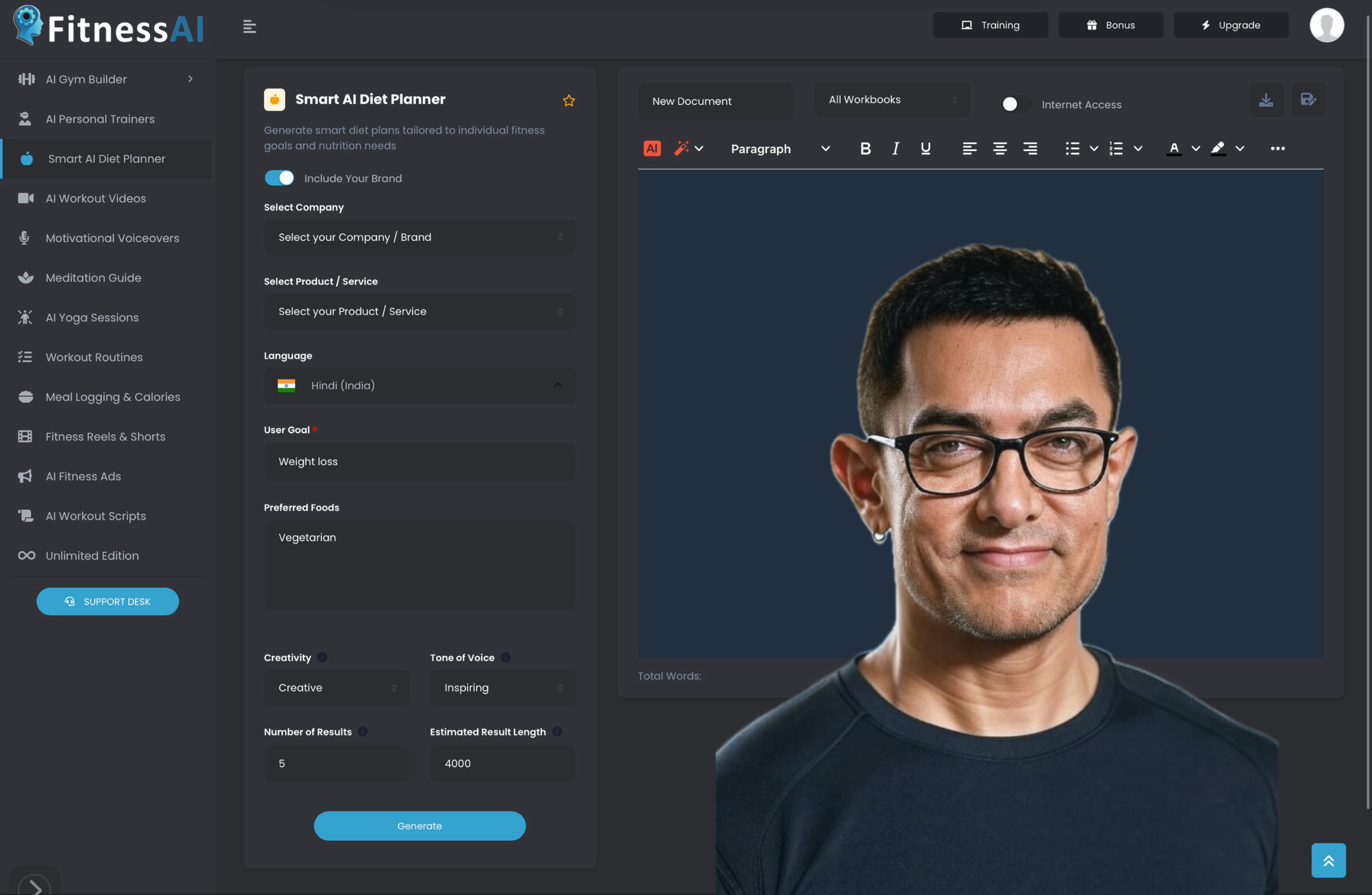
Task: Collapse sidebar with hamburger menu icon
Action: pos(250,26)
